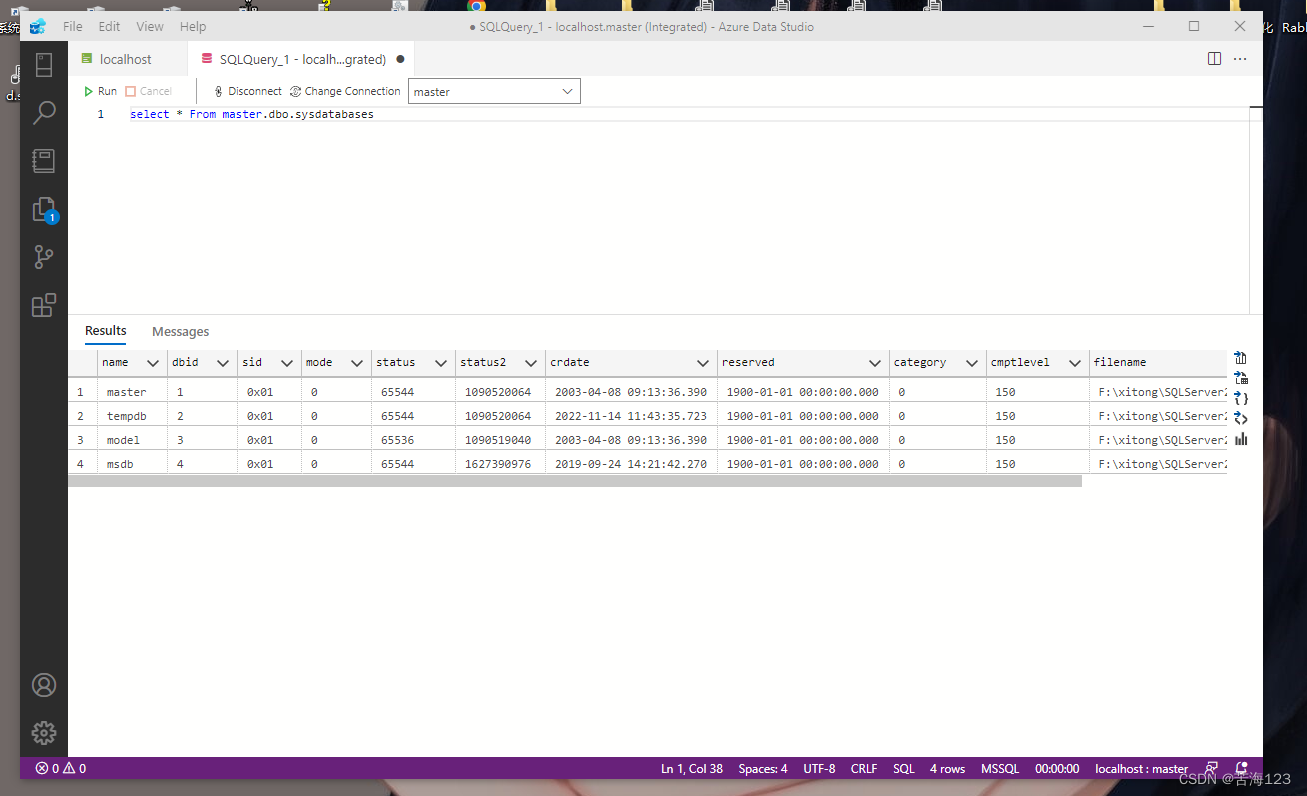Viewport: 1307px width, 796px height.
Task: Select the 2022-11-14 11:43:35.723 crdate cell
Action: 631,416
